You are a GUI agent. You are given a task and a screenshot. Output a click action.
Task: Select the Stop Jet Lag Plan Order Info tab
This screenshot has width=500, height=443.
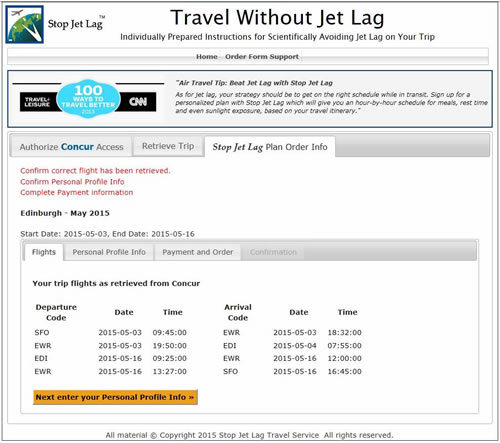pos(270,147)
